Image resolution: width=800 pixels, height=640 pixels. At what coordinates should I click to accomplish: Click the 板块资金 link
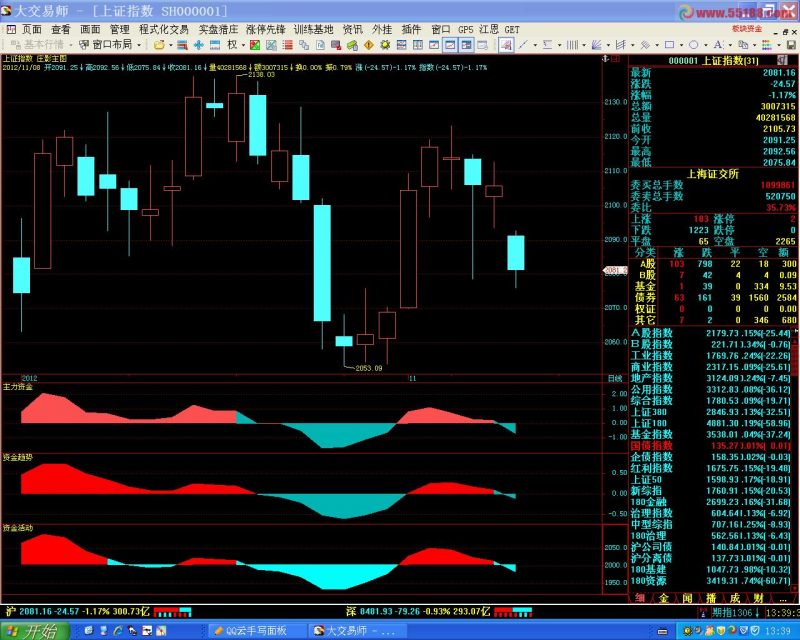(x=747, y=29)
